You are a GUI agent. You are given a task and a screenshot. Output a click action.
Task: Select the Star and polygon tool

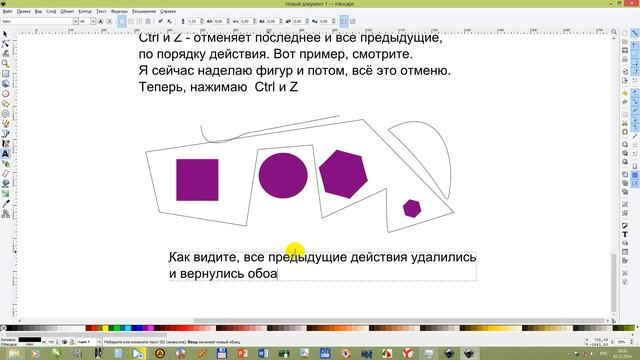tap(5, 104)
